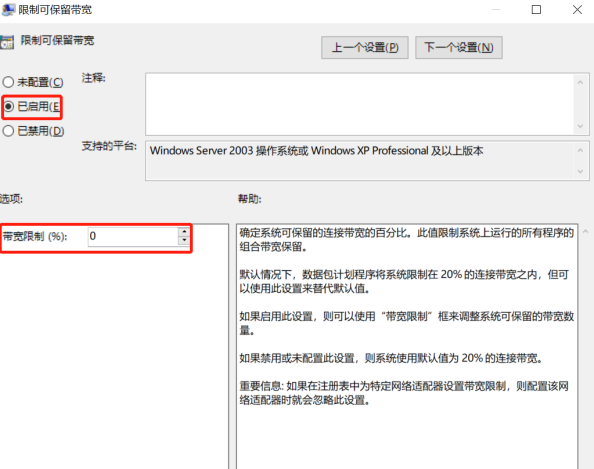Viewport: 594px width, 469px height.
Task: Click the 带宽限制 (%) value field
Action: pos(133,236)
